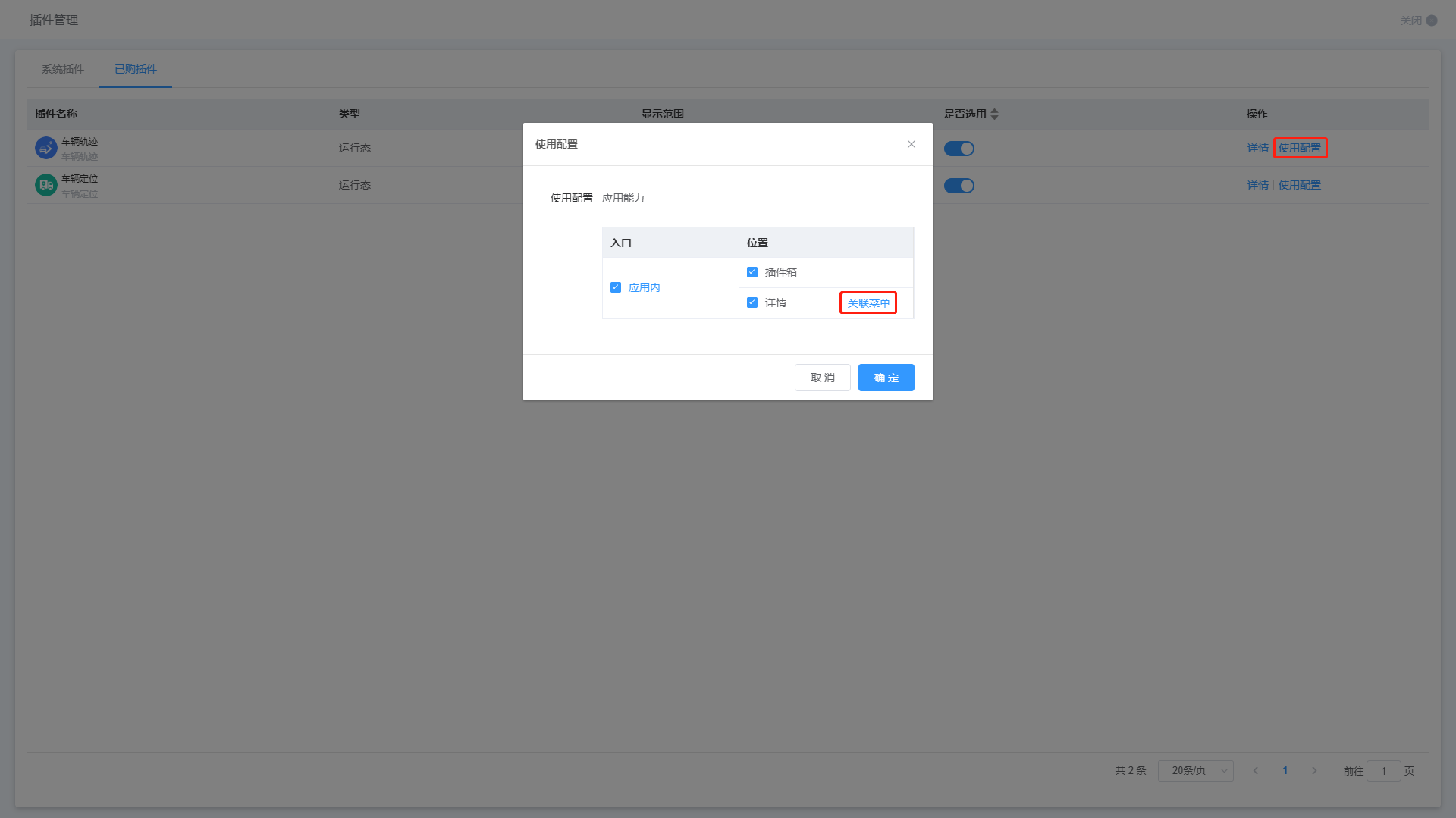The width and height of the screenshot is (1456, 818).
Task: Select page 1 in pagination
Action: tap(1285, 770)
